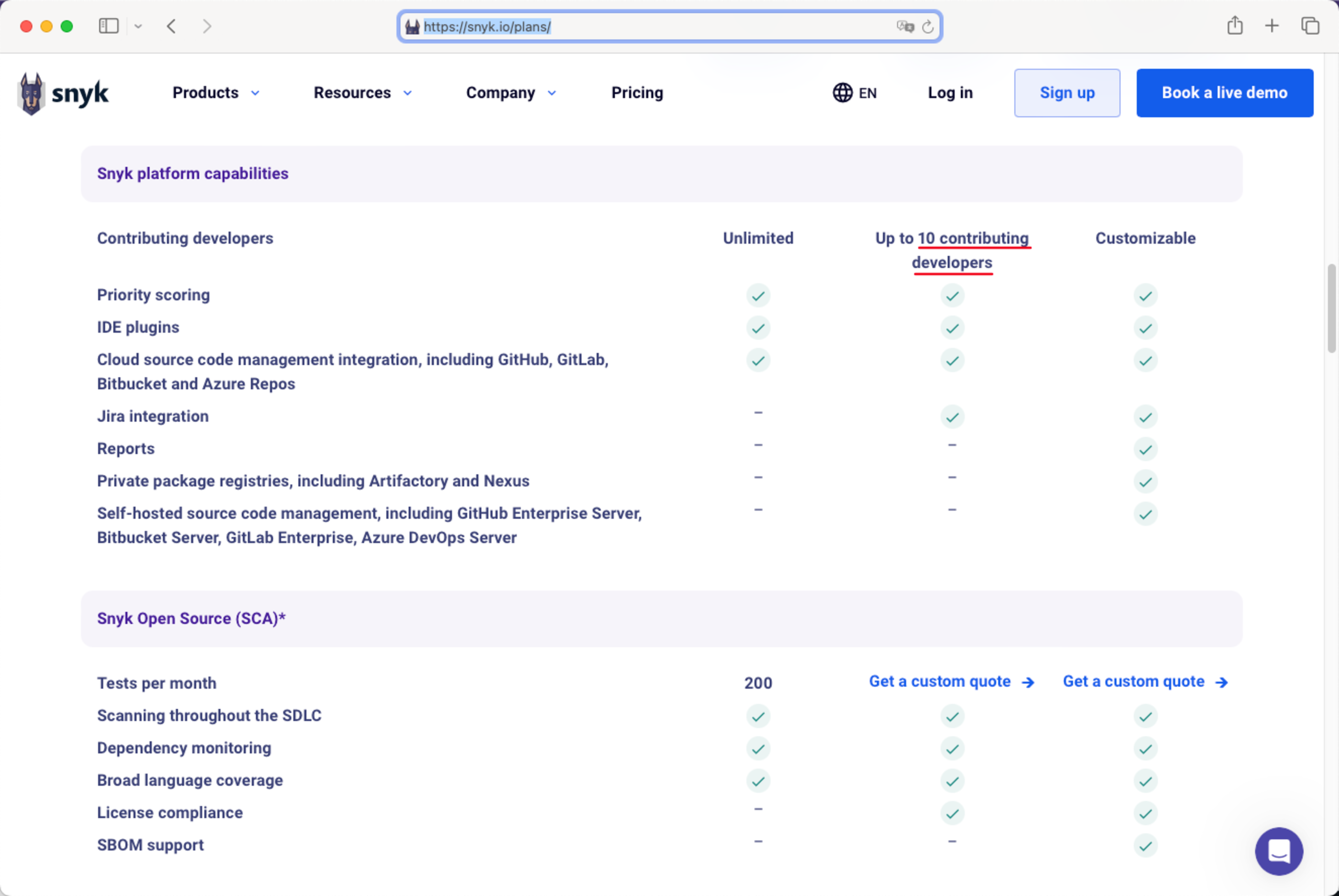This screenshot has width=1339, height=896.
Task: Click the Dependency monitoring label
Action: pyautogui.click(x=184, y=748)
